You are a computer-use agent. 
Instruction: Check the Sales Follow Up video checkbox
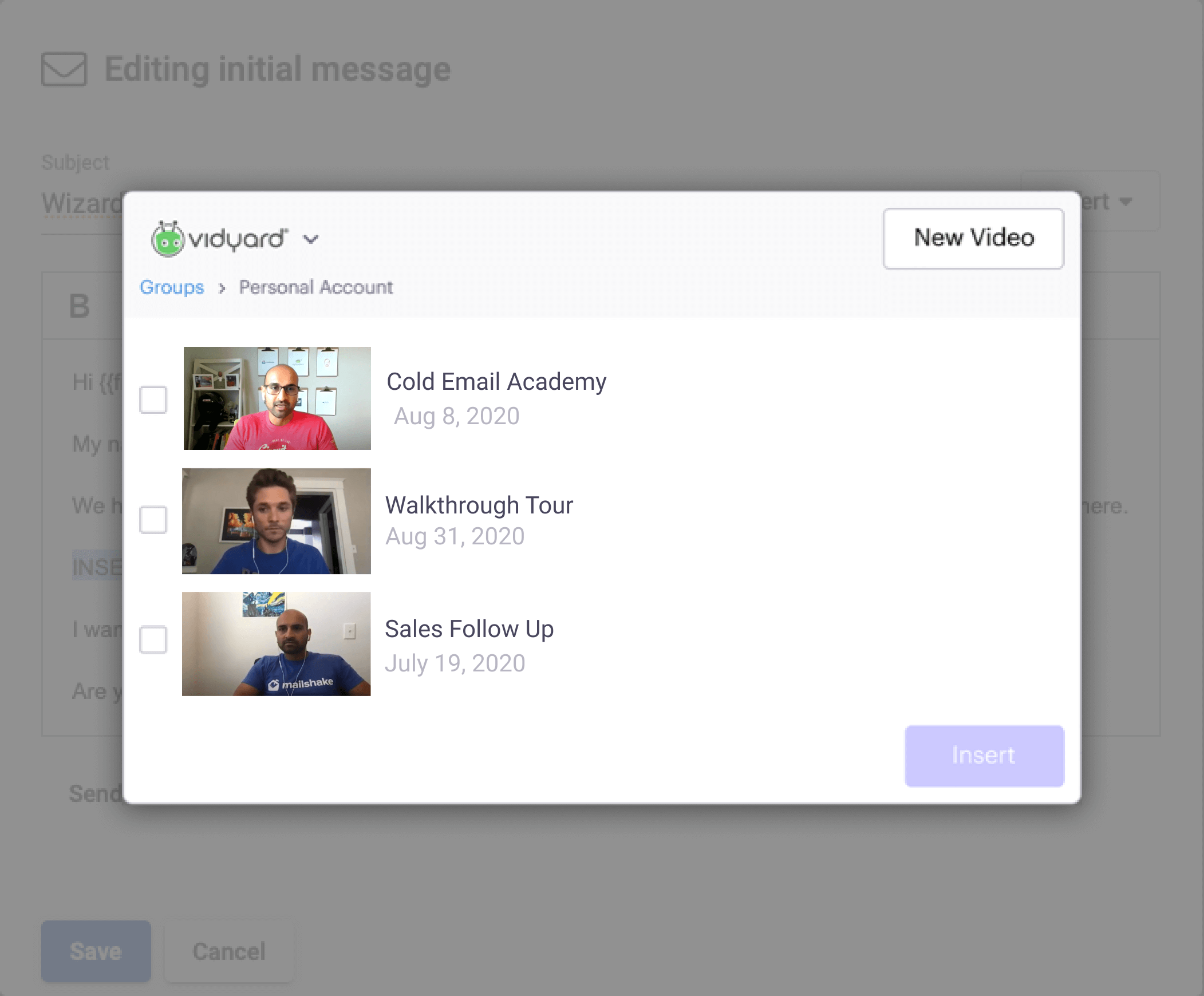pos(153,639)
